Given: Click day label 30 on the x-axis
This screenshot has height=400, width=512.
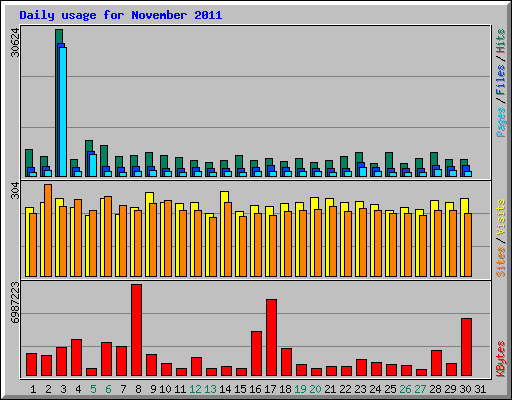Looking at the screenshot, I should tap(465, 389).
